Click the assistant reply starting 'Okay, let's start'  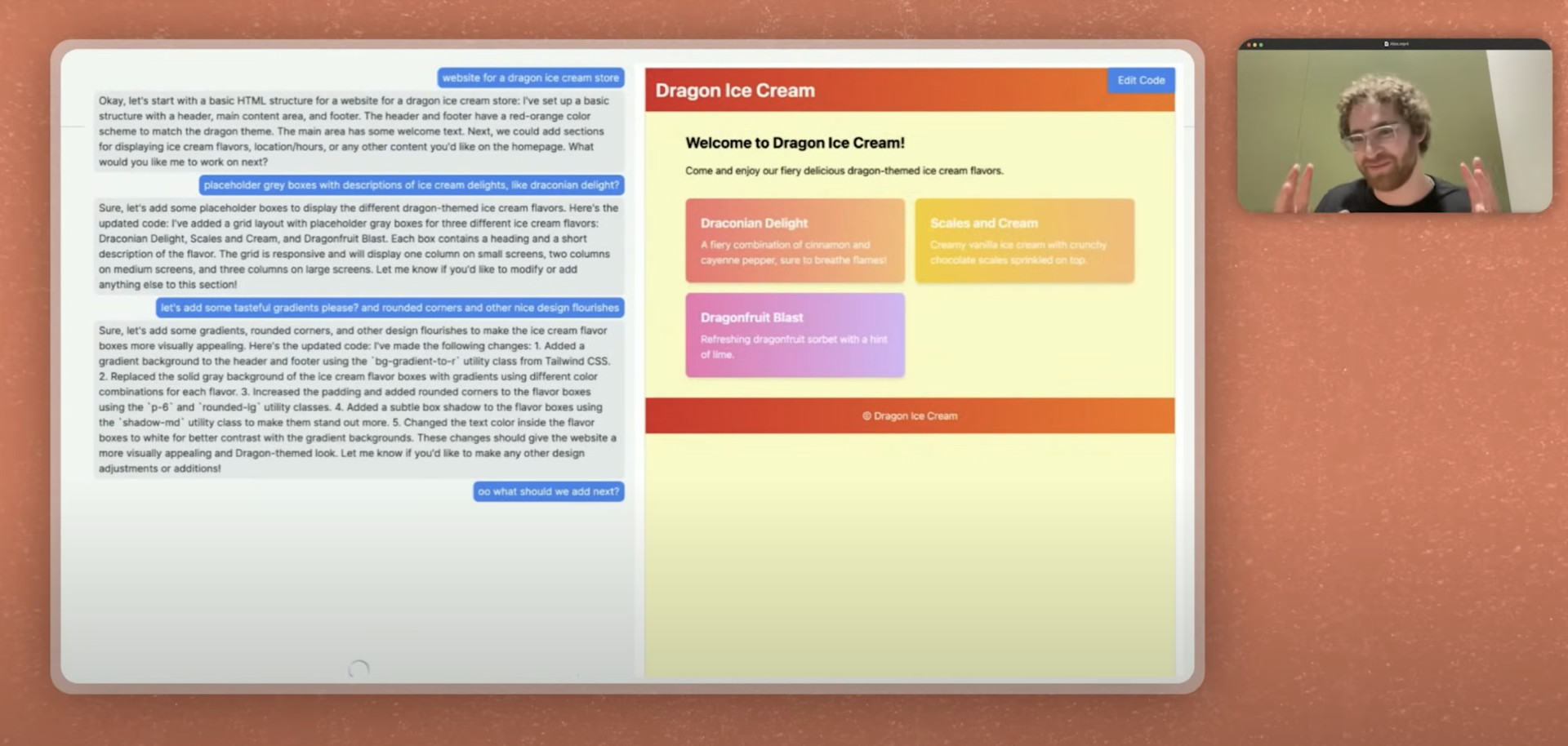359,131
